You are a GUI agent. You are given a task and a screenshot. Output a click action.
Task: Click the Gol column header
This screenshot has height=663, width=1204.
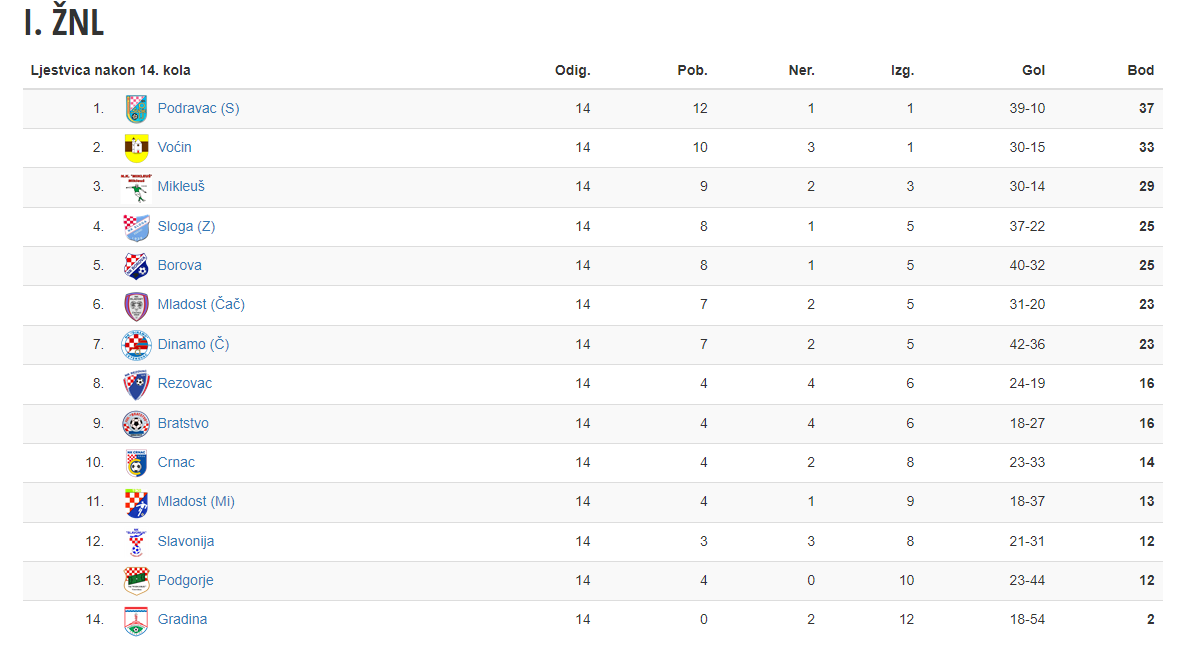(1033, 70)
